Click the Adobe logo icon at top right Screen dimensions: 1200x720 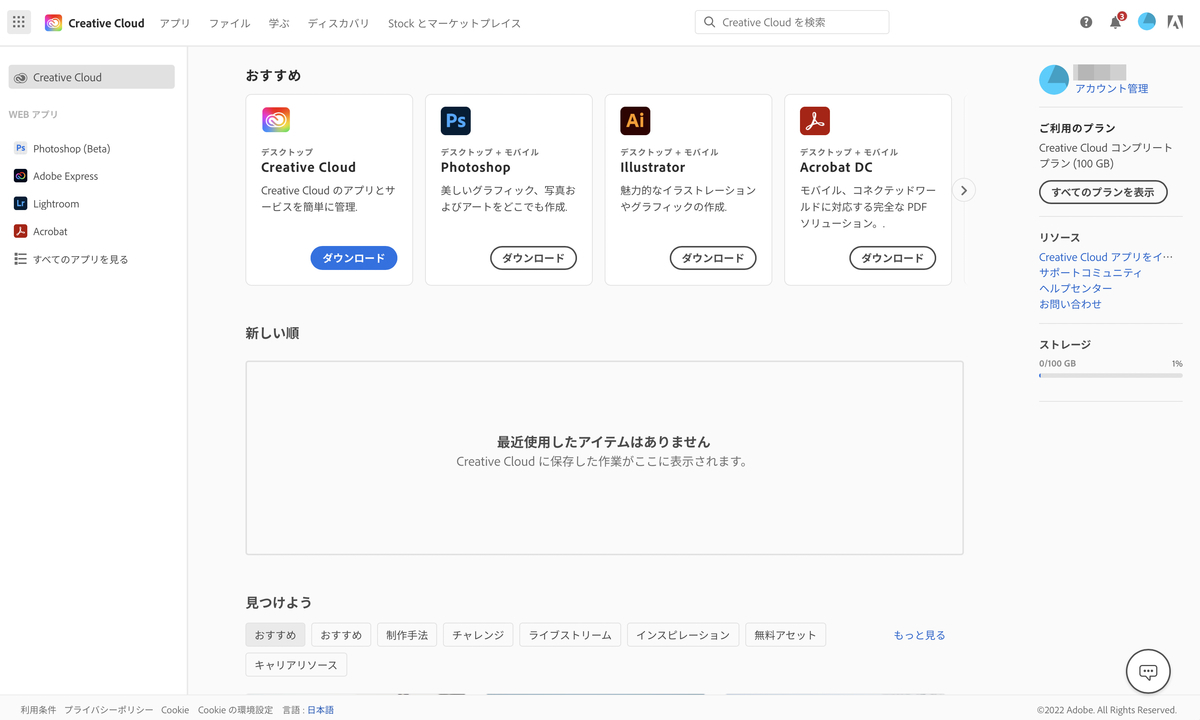tap(1176, 22)
